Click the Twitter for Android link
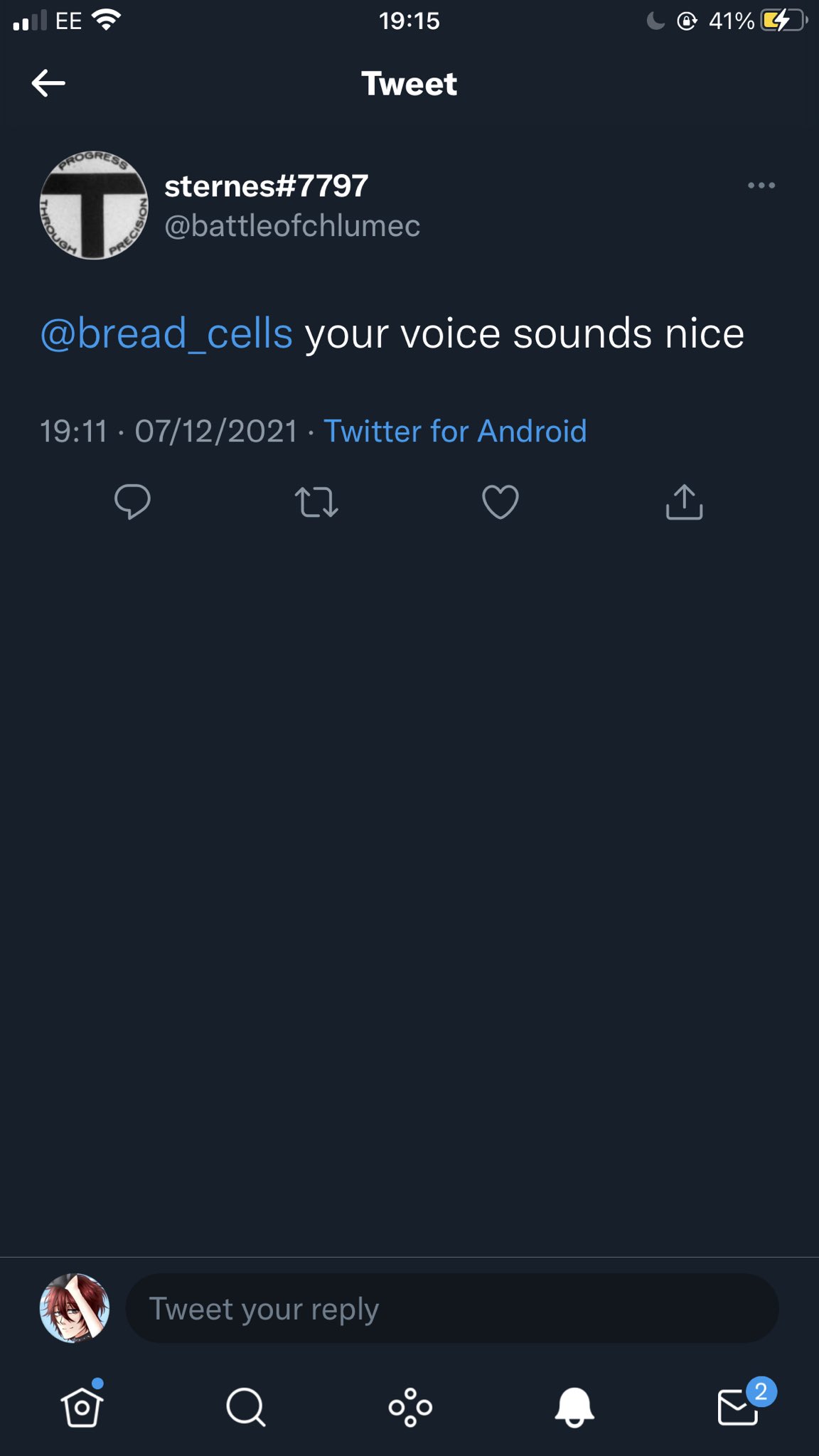 [455, 431]
